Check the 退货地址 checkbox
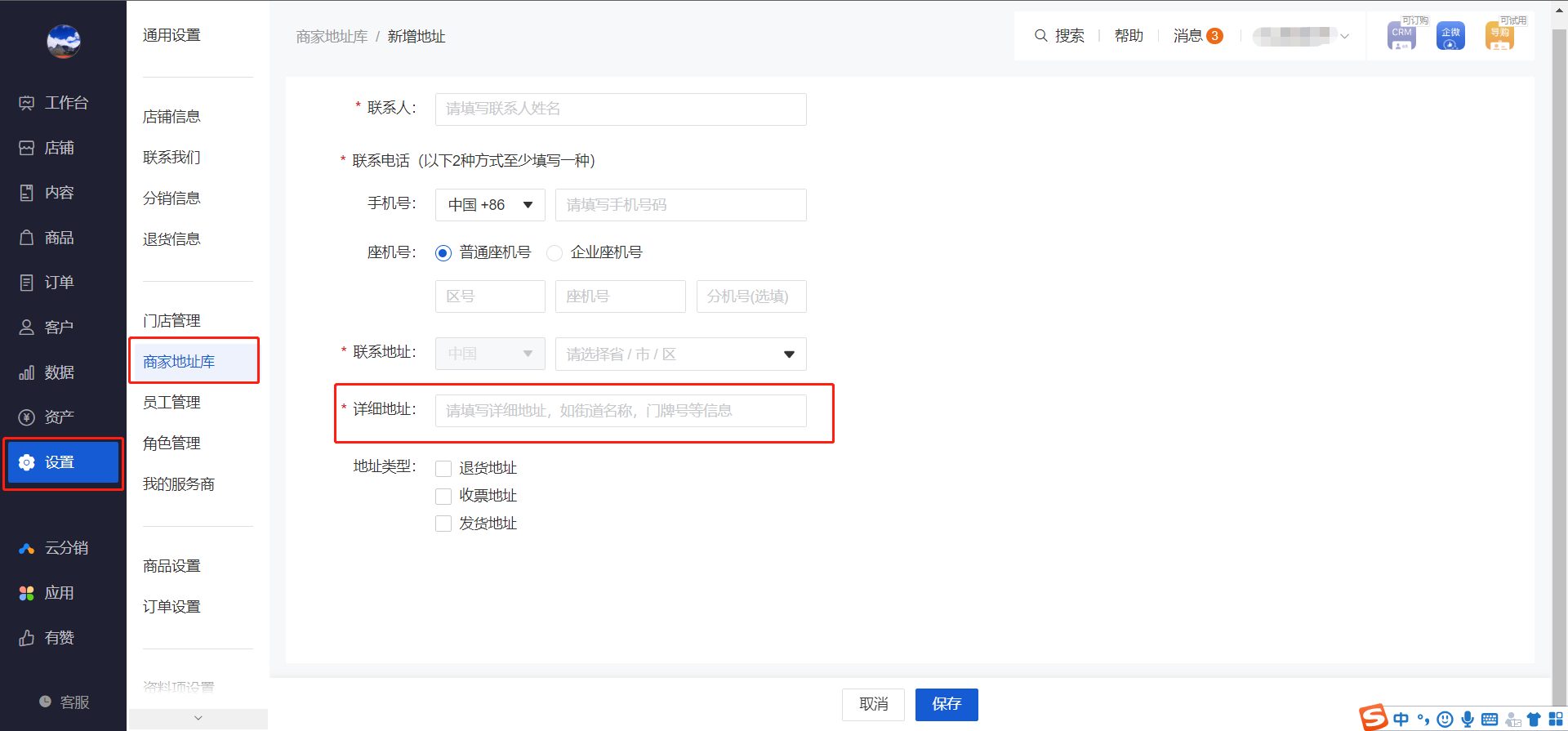This screenshot has height=731, width=1568. coord(443,469)
